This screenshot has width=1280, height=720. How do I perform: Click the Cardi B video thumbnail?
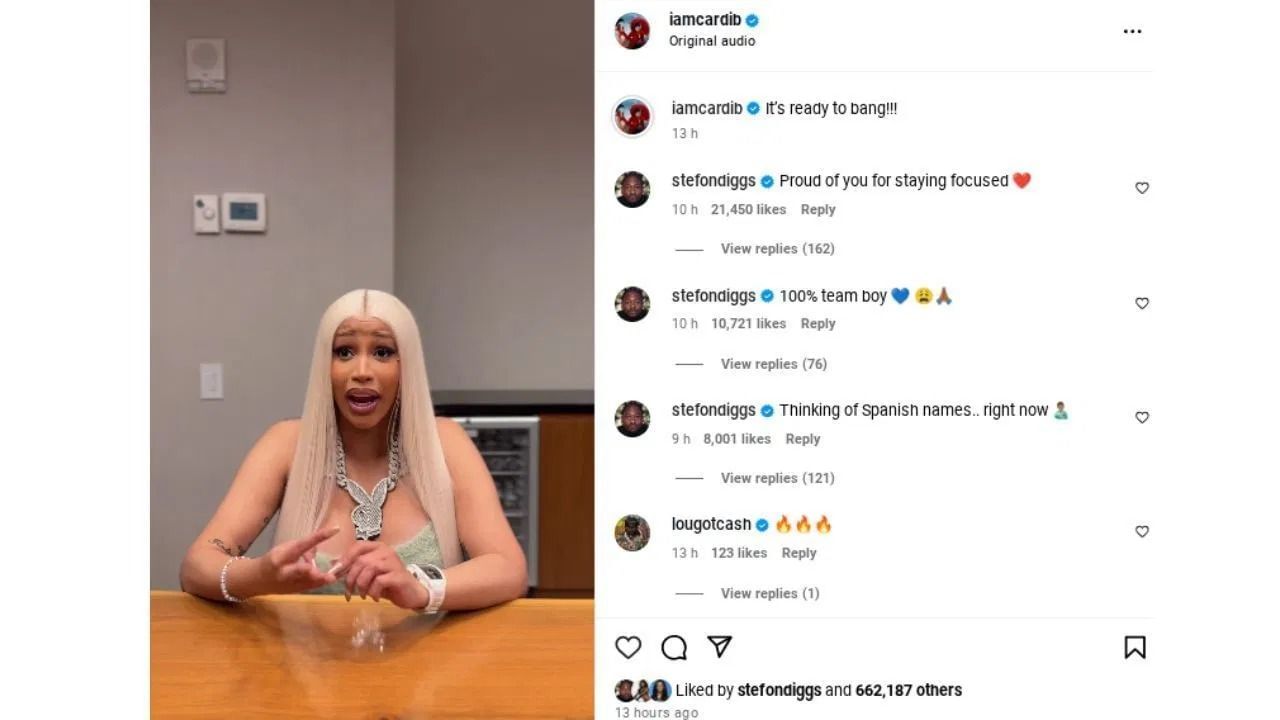[372, 360]
